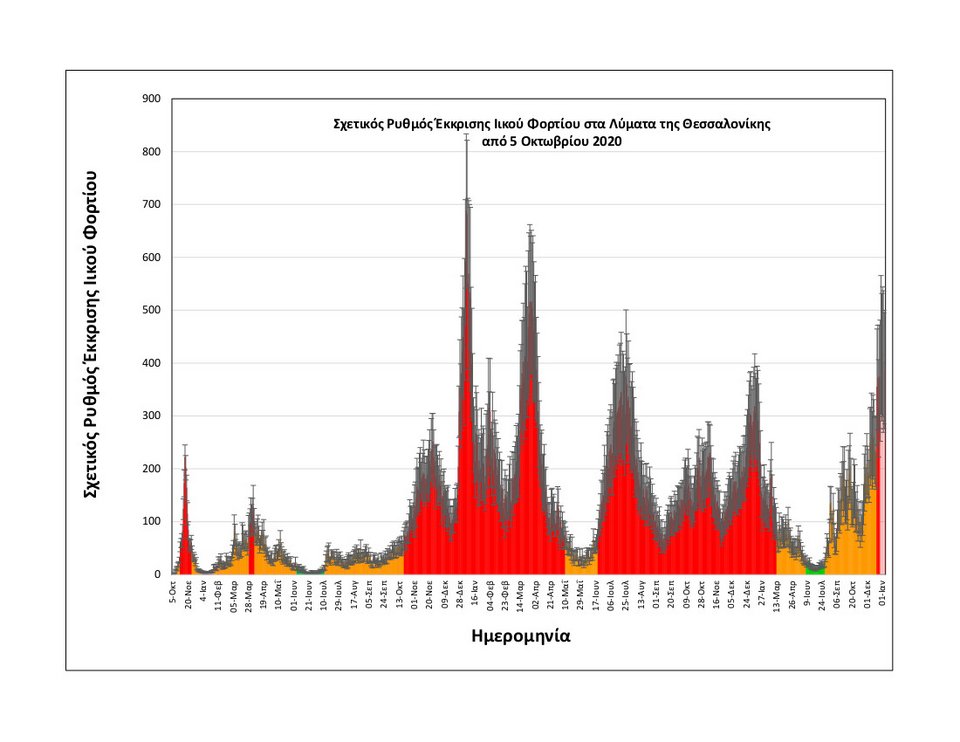The width and height of the screenshot is (960, 742).
Task: Select the 500 y-axis tick label
Action: (x=153, y=310)
